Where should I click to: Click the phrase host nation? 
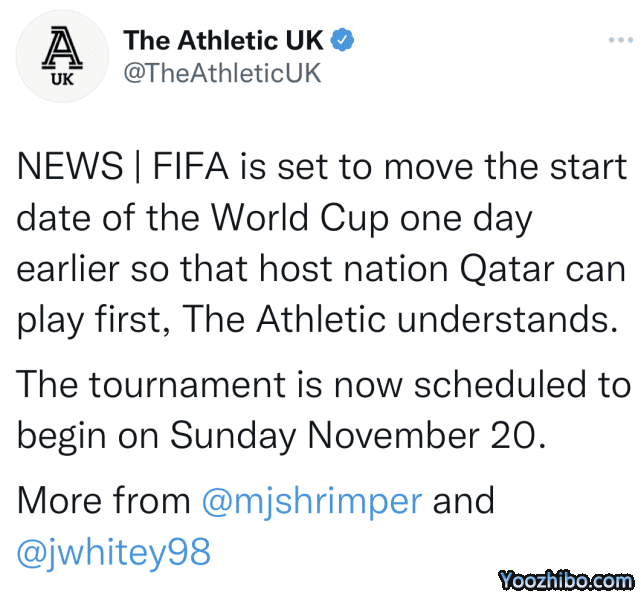pos(354,269)
